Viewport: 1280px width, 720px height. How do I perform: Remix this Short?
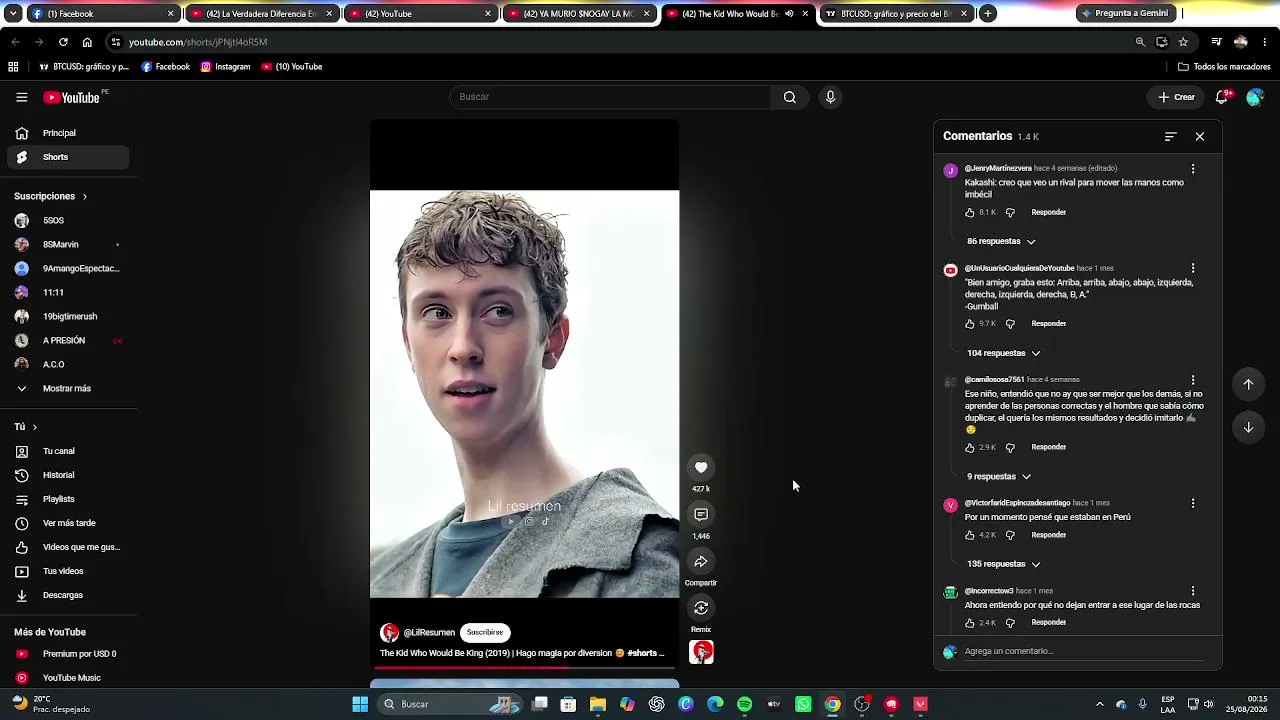[701, 608]
